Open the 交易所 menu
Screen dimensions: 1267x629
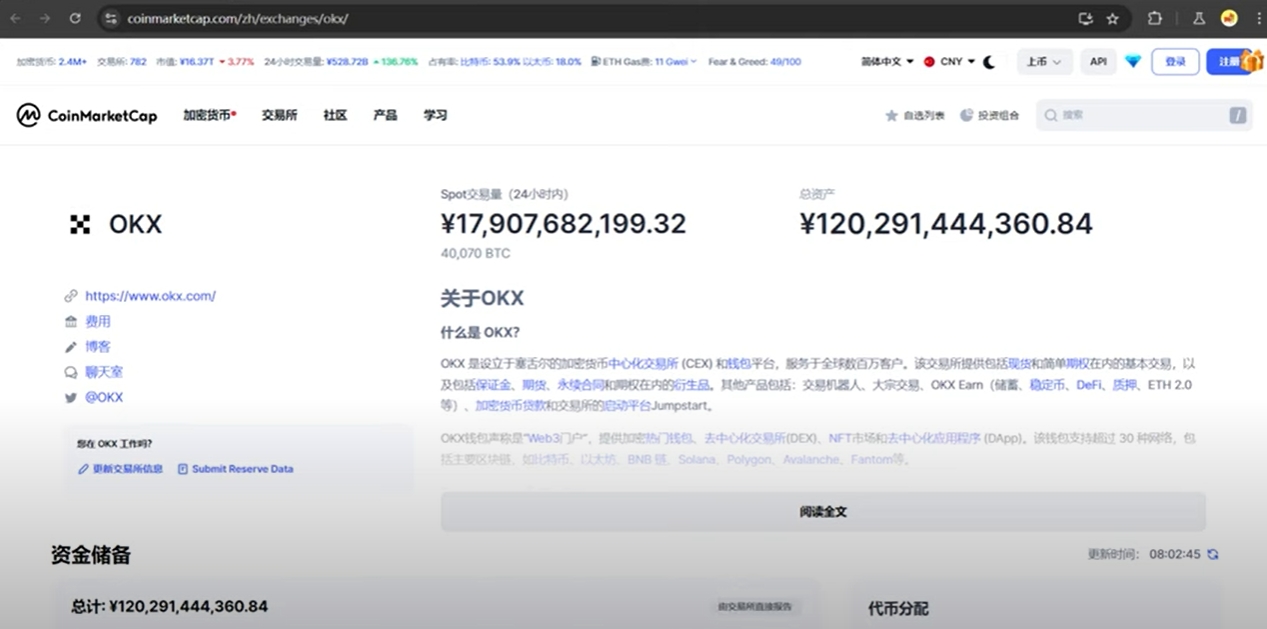click(x=280, y=116)
